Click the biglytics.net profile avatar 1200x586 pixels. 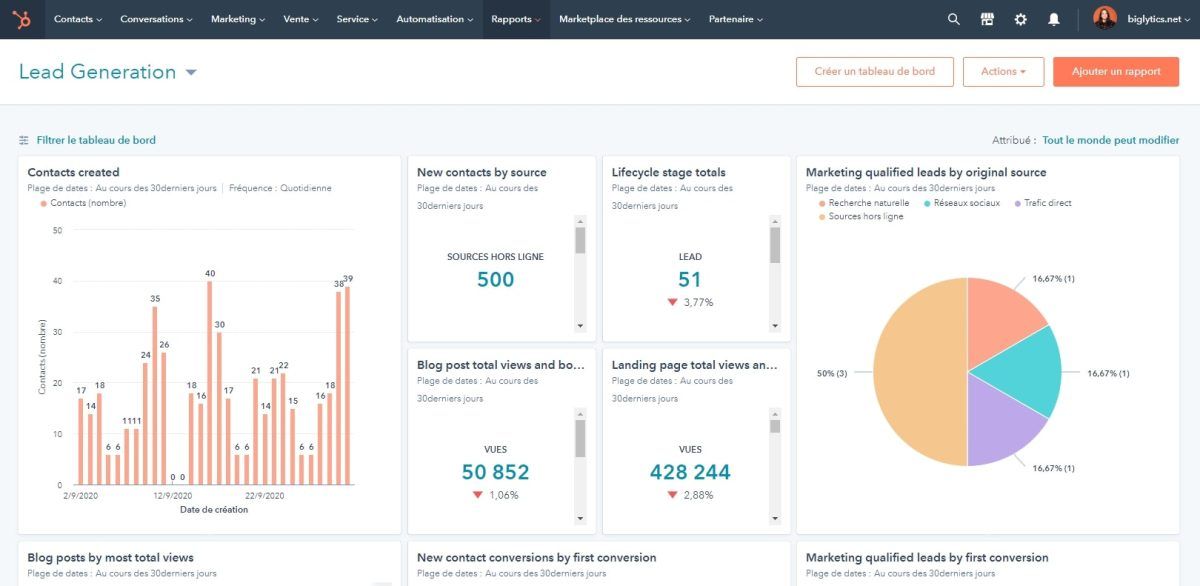click(1106, 18)
